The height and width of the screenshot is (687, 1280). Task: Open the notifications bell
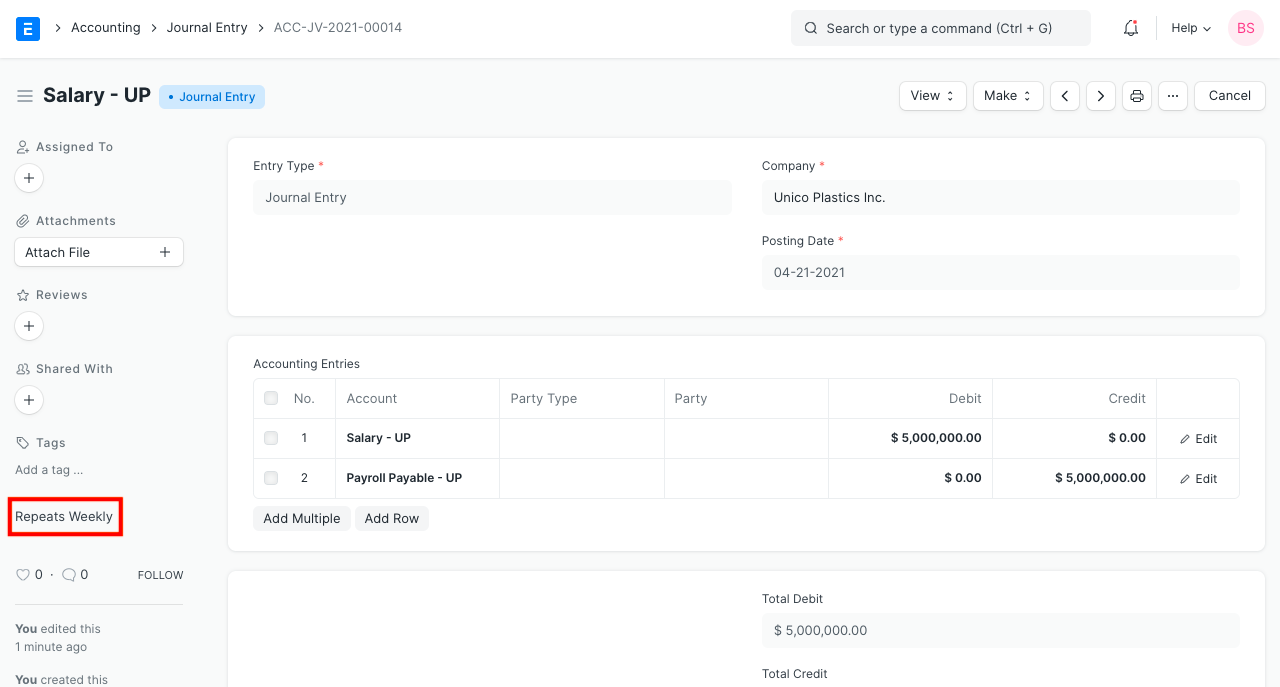point(1131,28)
